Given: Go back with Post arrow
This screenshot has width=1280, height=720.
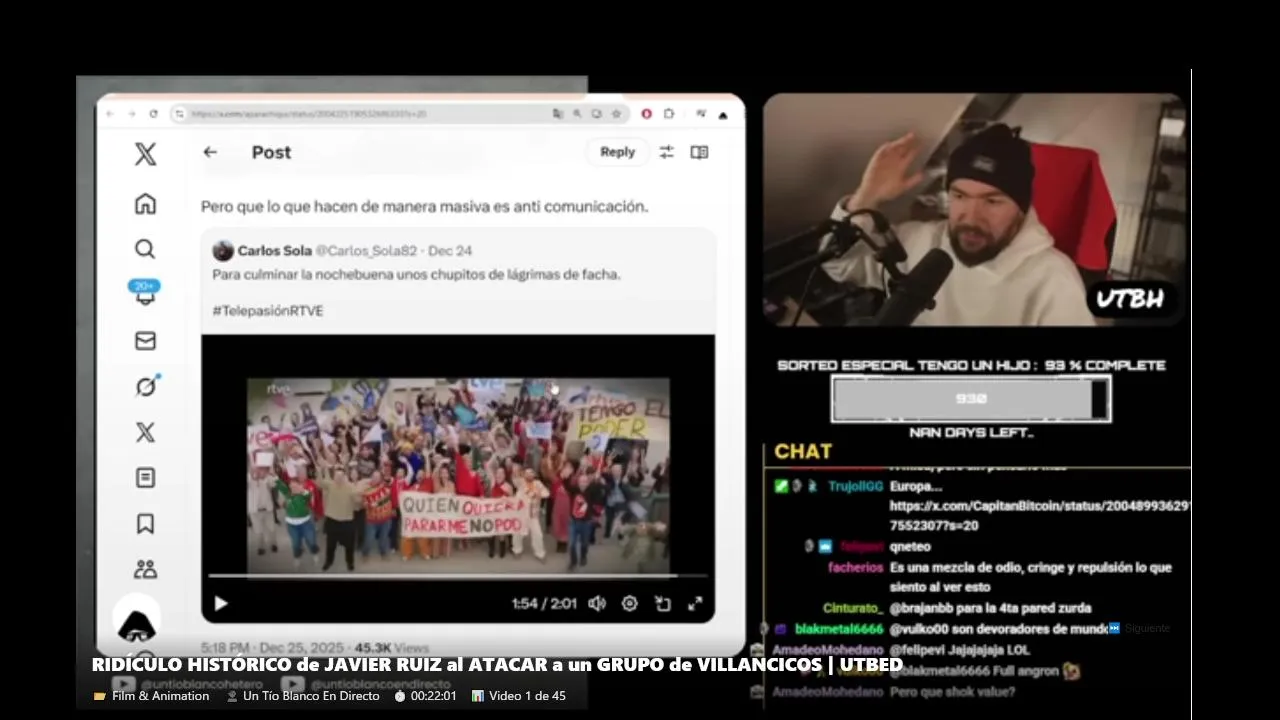Looking at the screenshot, I should pos(210,152).
